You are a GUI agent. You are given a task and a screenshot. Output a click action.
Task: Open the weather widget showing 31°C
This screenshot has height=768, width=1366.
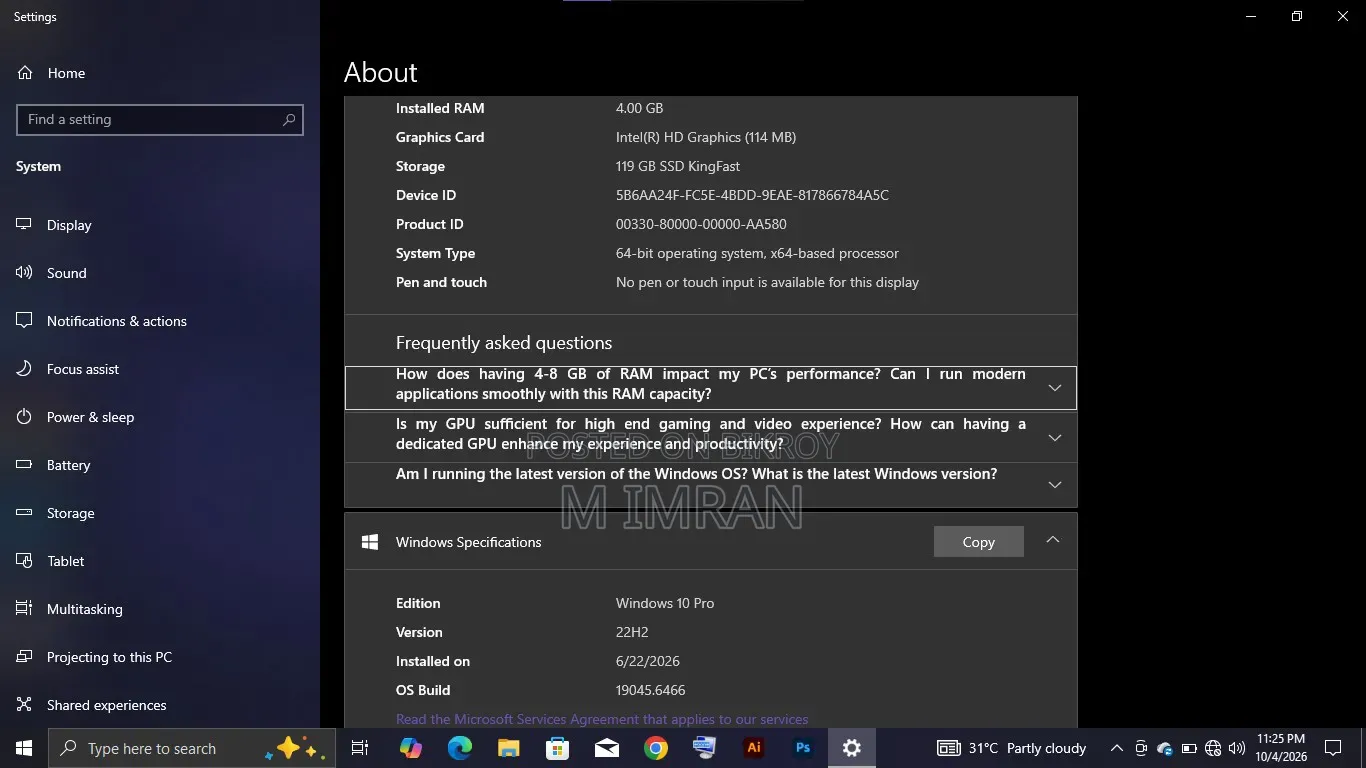1012,748
